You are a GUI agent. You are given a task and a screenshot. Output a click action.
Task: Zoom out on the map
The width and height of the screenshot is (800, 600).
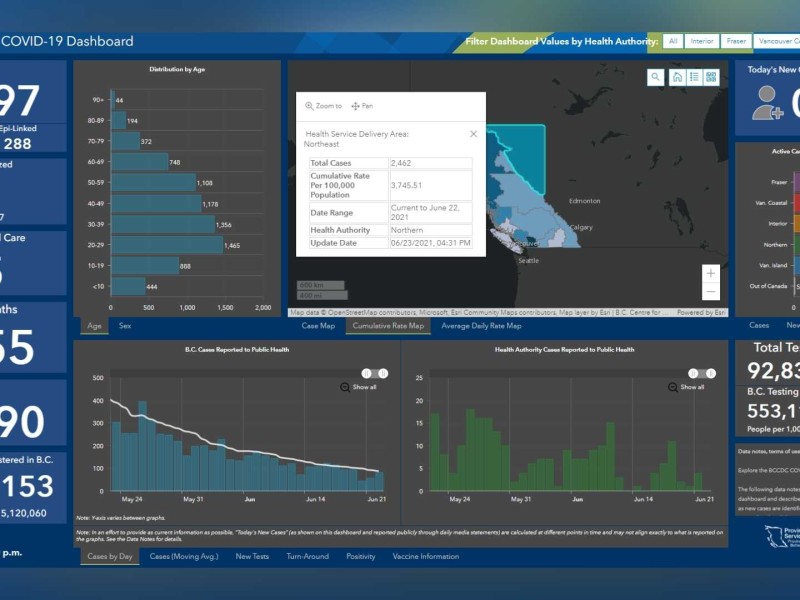[x=710, y=291]
